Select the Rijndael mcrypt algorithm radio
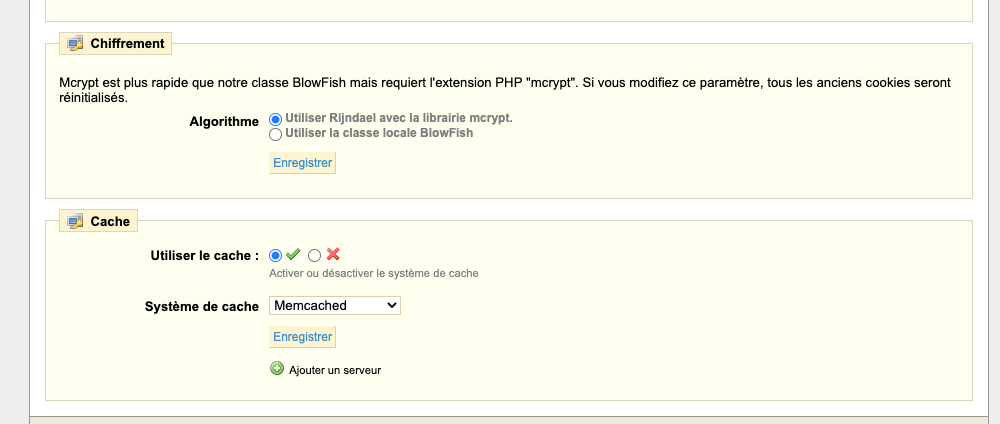Image resolution: width=1000 pixels, height=424 pixels. point(276,119)
